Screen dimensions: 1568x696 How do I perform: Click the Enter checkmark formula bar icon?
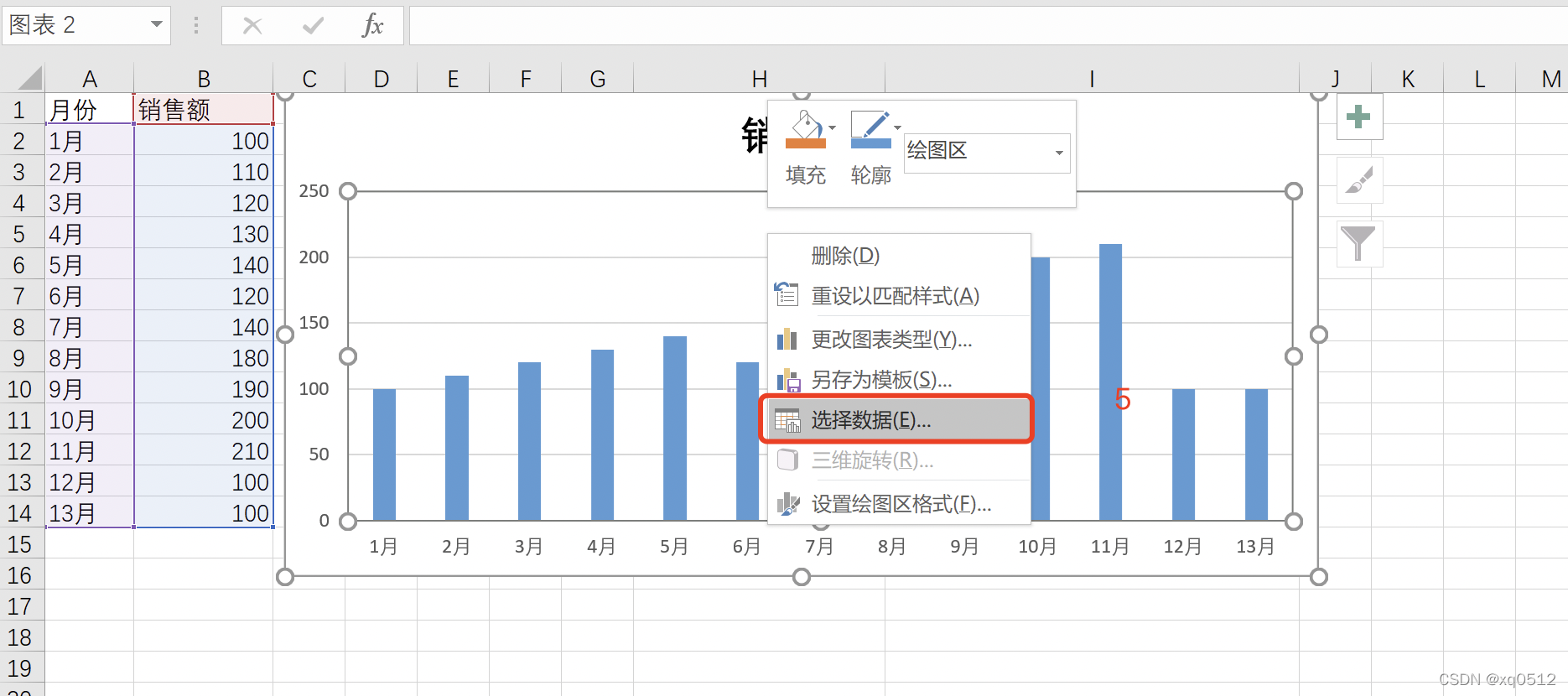tap(313, 26)
